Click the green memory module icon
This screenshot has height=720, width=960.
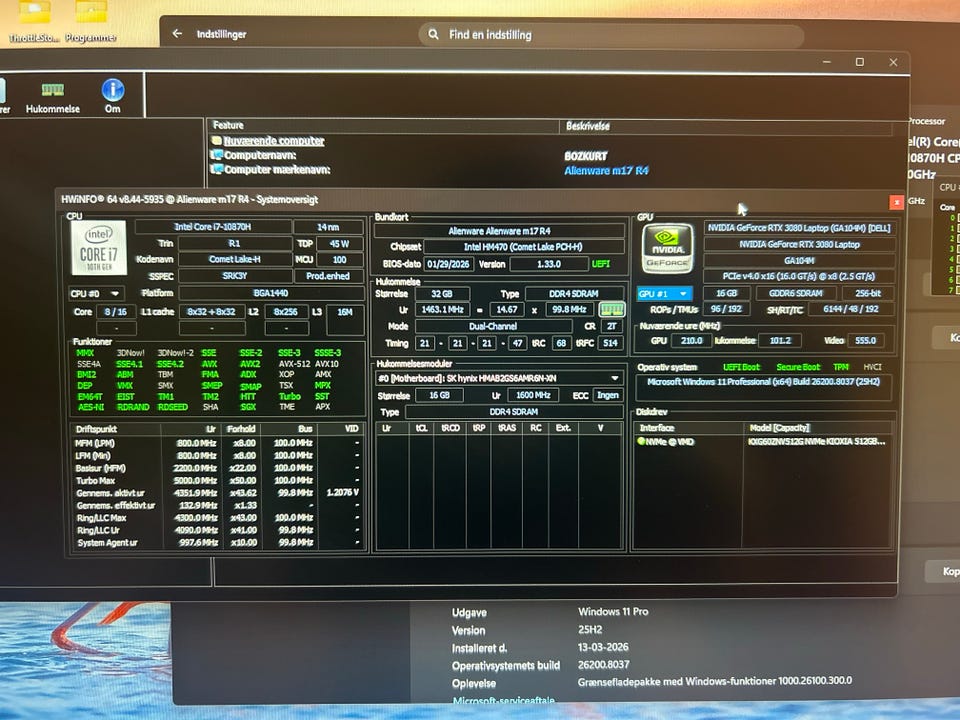611,309
